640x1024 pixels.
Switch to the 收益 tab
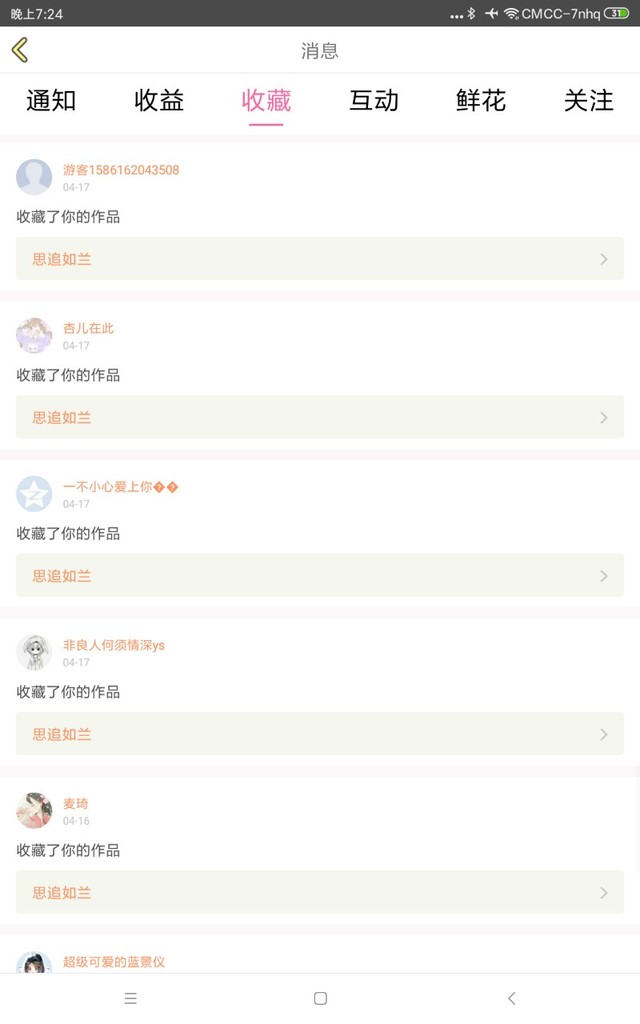pyautogui.click(x=159, y=100)
